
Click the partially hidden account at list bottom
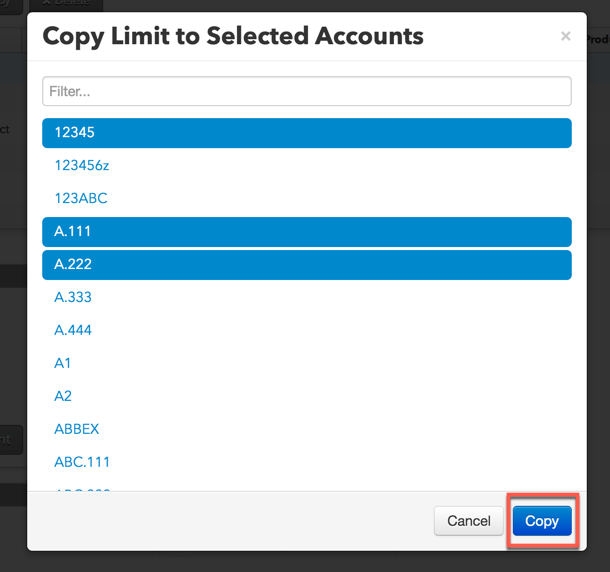(x=82, y=489)
